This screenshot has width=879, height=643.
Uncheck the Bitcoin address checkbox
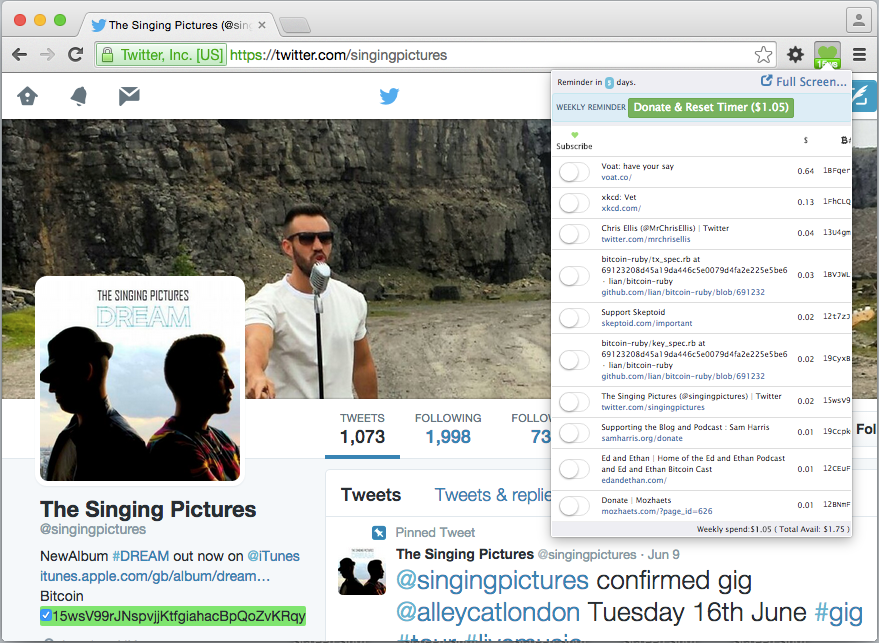pyautogui.click(x=46, y=616)
